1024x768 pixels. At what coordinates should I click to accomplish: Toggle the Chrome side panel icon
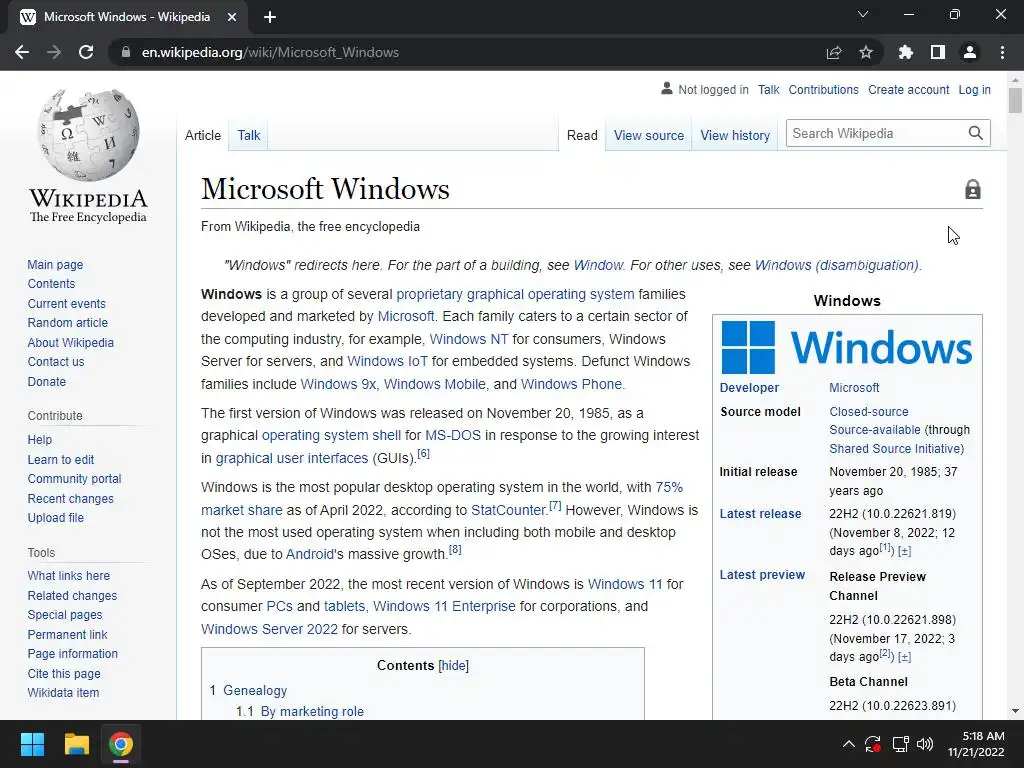click(x=938, y=52)
